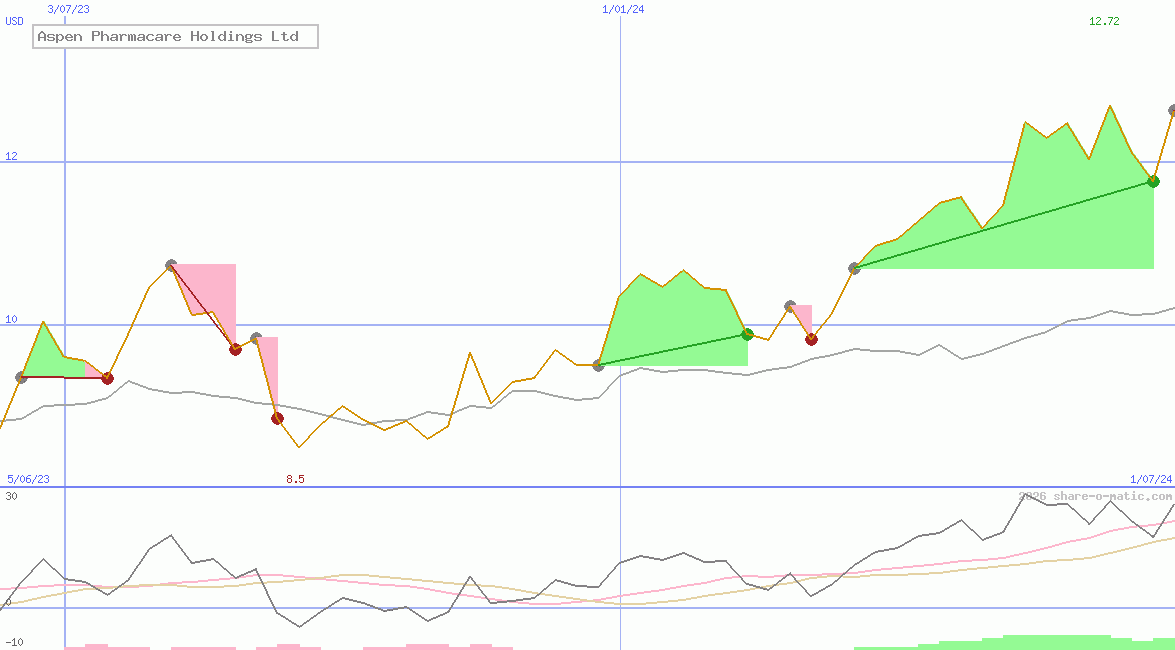
Task: Select the 1/07/24 end date label
Action: coord(1151,479)
